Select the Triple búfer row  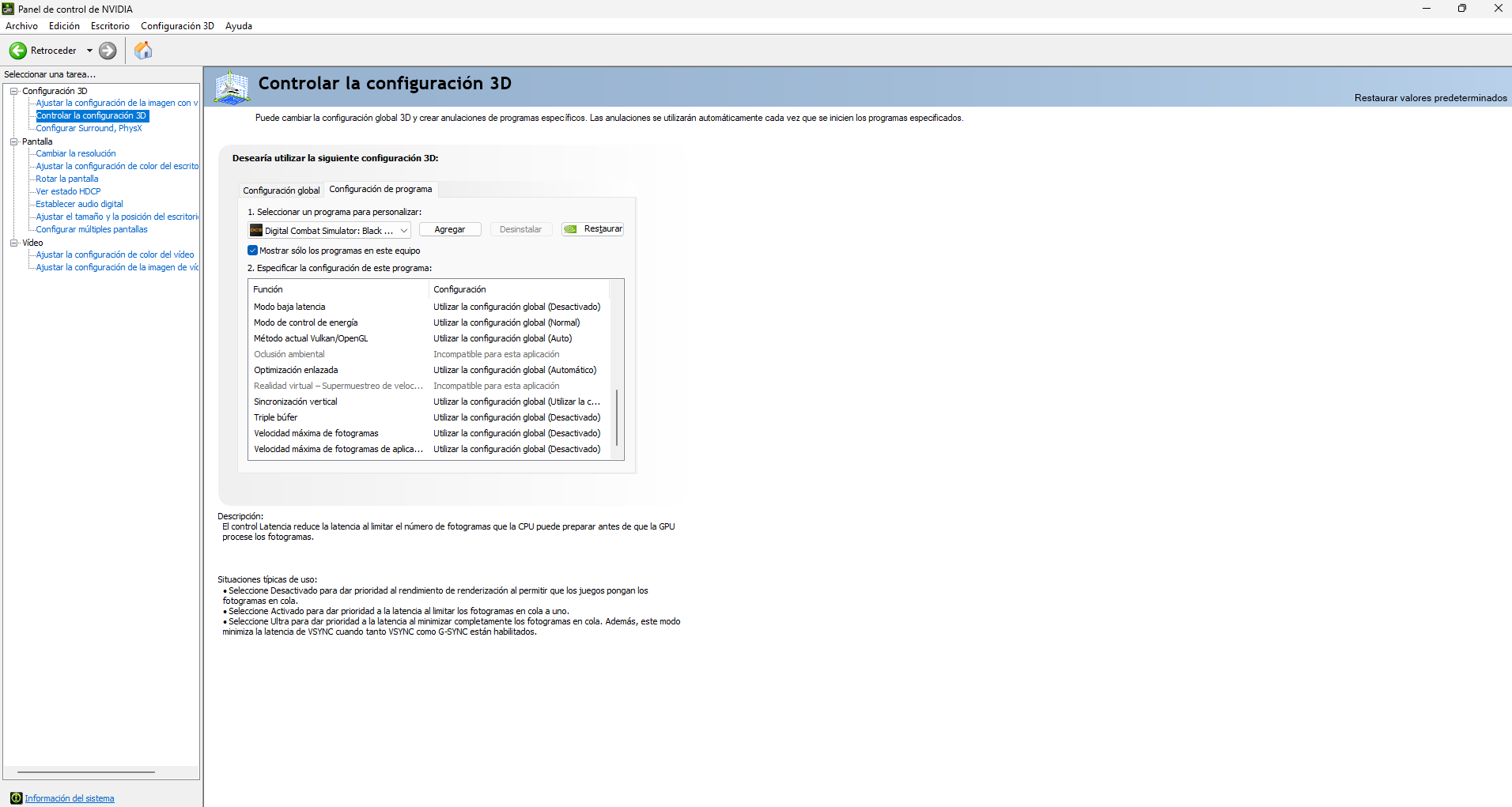pos(429,417)
